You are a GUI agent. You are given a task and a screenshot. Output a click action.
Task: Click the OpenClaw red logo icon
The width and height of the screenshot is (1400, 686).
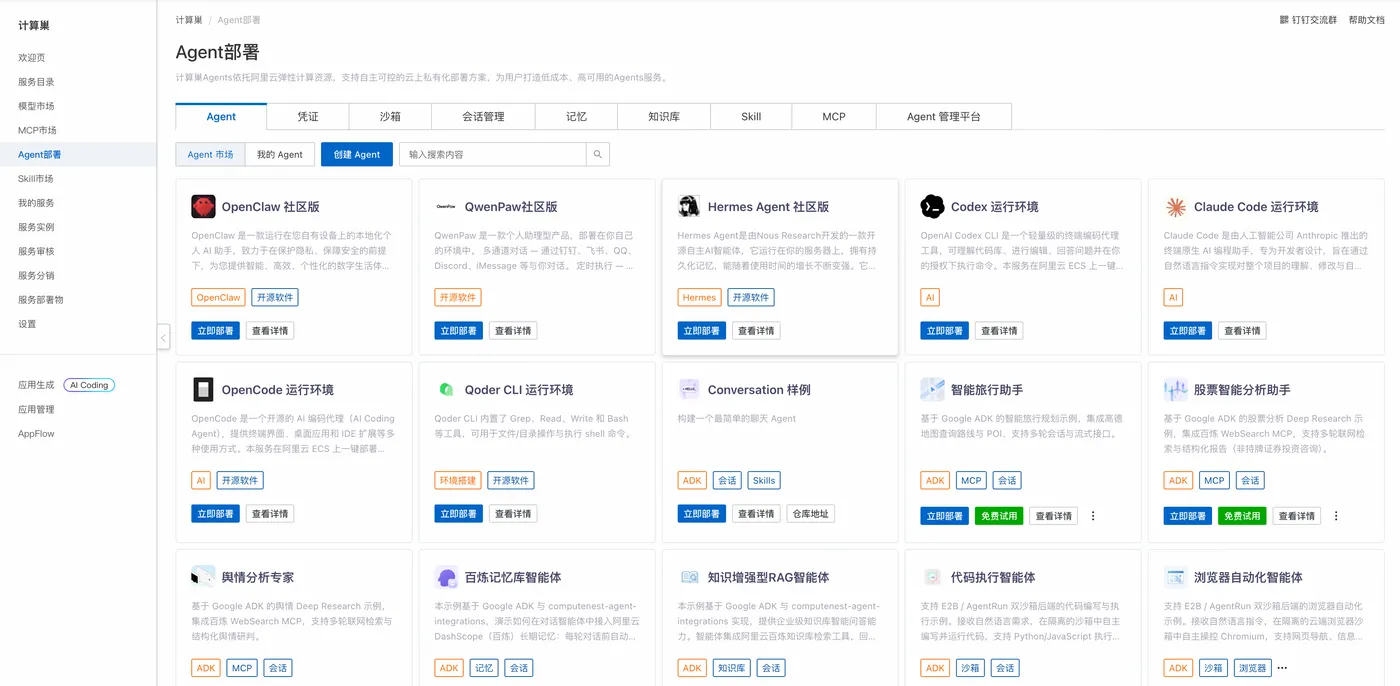point(203,207)
